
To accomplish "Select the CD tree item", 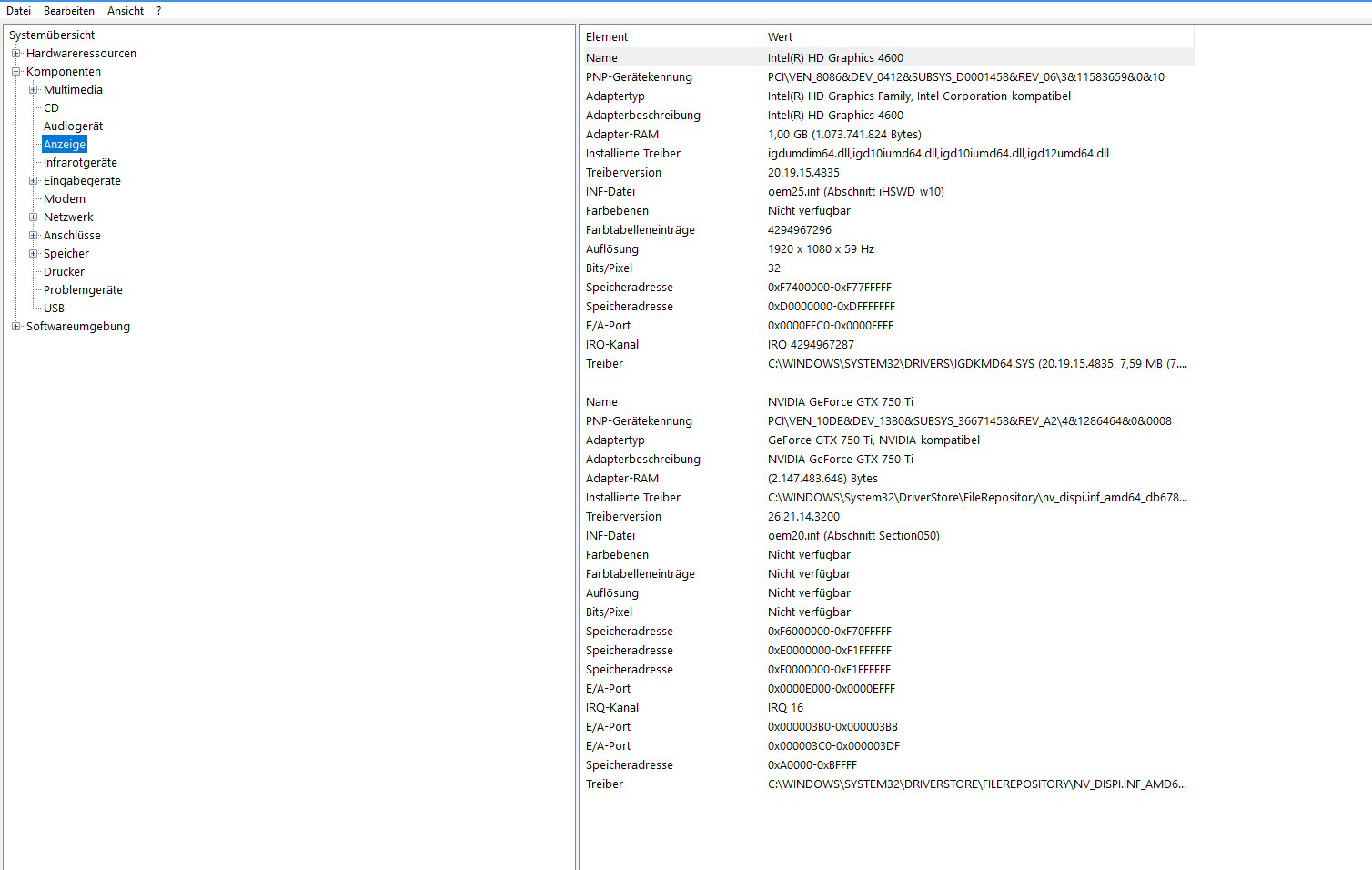I will coord(51,108).
